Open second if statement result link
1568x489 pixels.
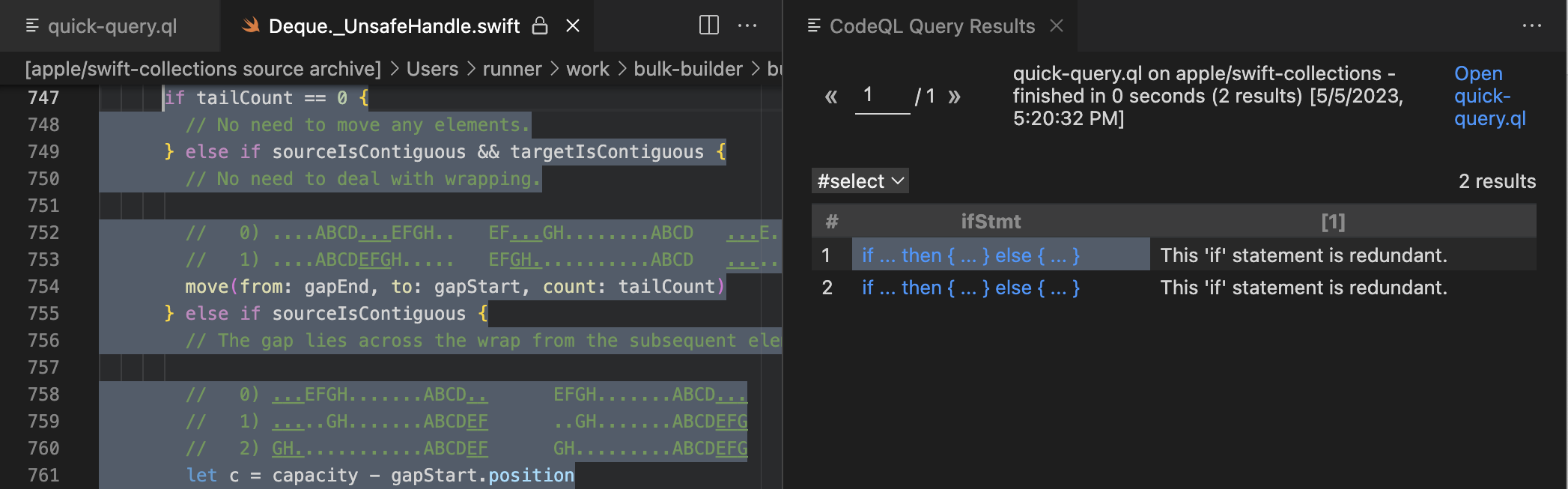[970, 288]
